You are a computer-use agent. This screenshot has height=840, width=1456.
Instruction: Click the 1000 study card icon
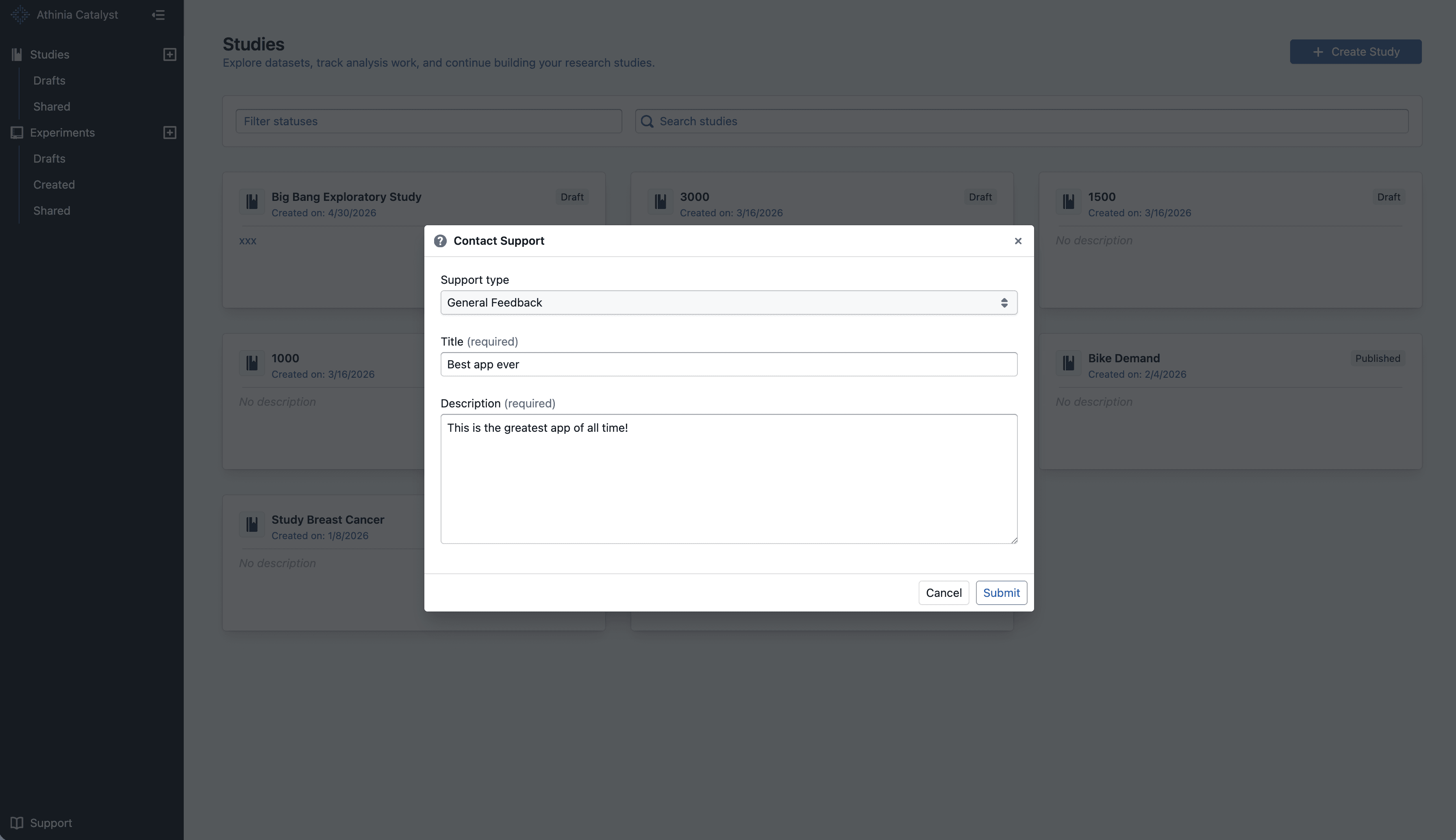point(252,363)
